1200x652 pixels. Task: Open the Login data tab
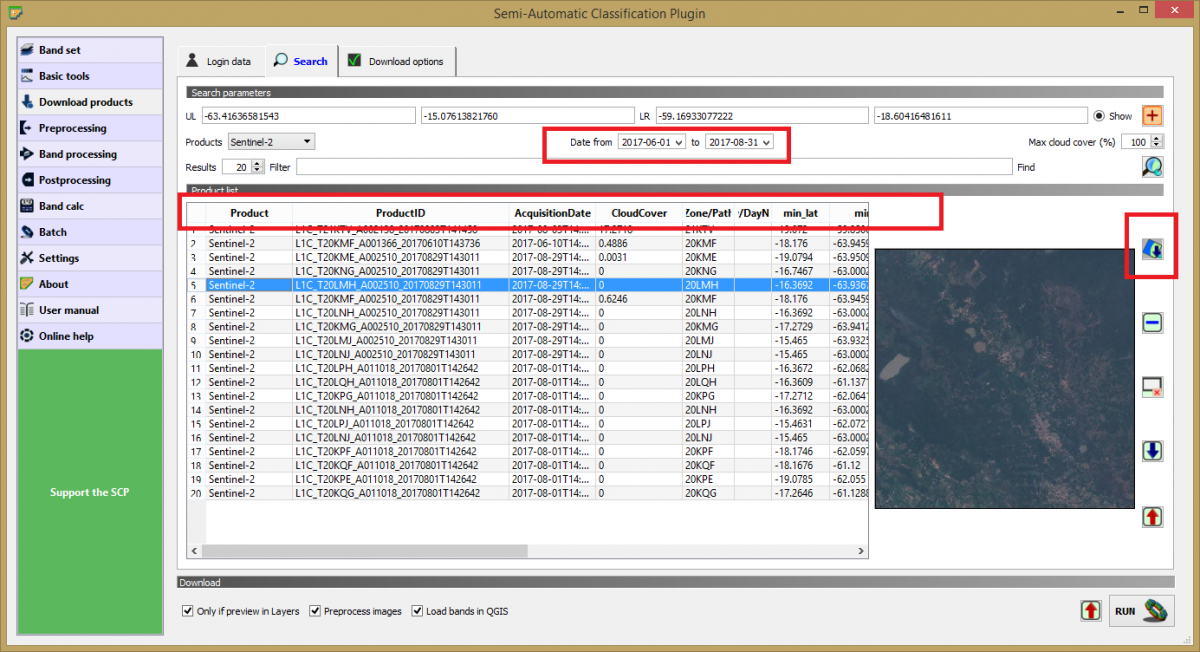[219, 61]
